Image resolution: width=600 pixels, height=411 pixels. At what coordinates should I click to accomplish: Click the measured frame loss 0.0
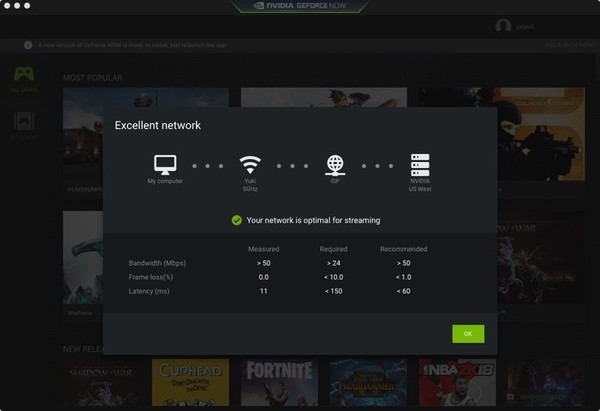coord(263,277)
